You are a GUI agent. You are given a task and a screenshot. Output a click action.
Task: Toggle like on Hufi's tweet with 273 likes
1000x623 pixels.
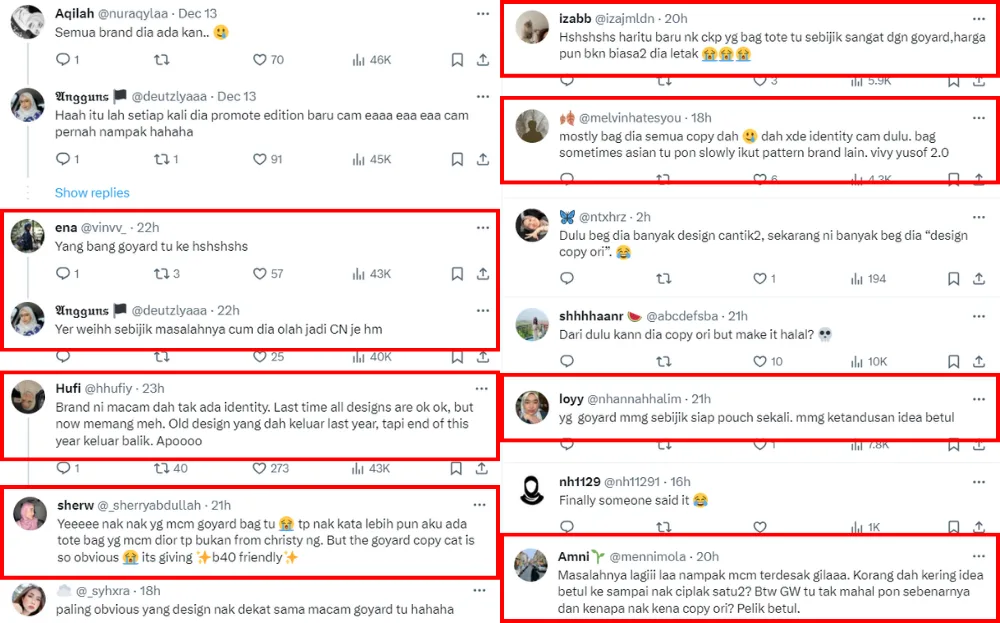click(x=260, y=468)
